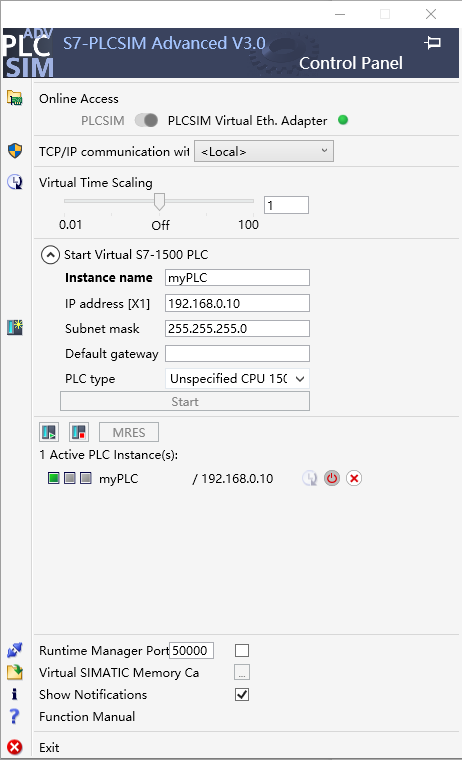Uncheck the Show Notifications checkbox
The height and width of the screenshot is (760, 462).
coord(242,695)
